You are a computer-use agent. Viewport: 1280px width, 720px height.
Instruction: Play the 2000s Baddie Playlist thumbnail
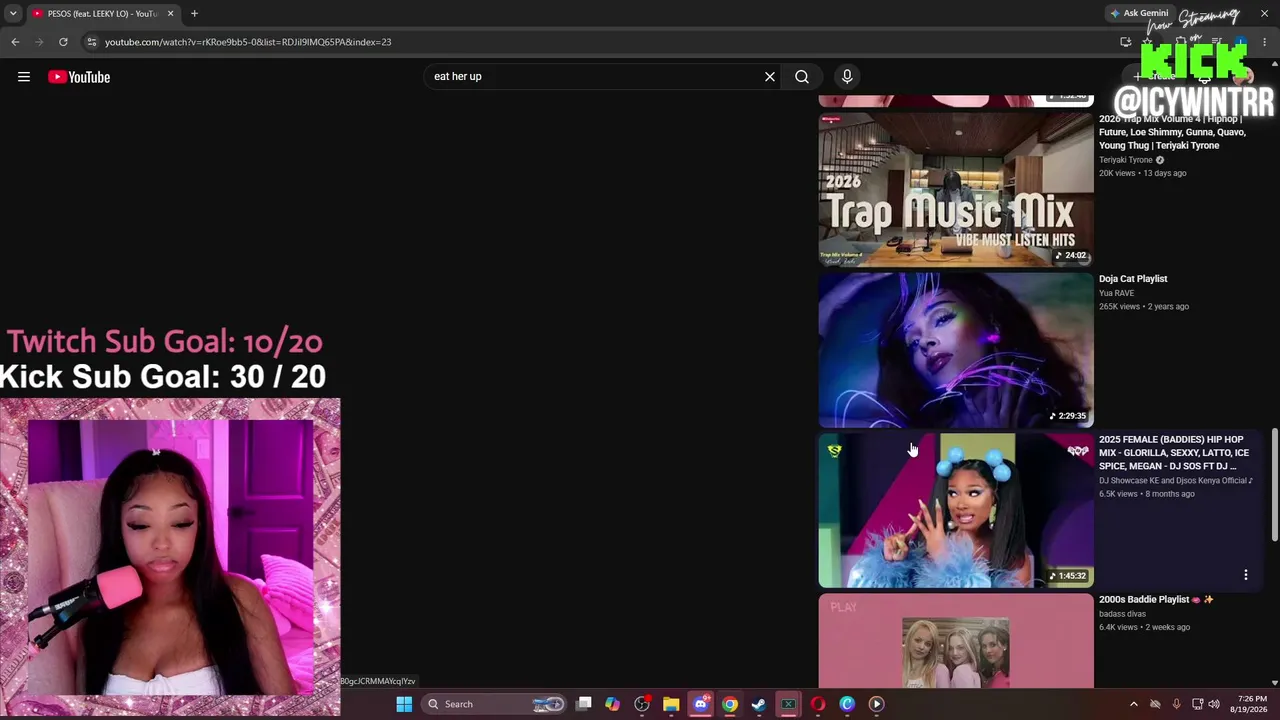click(956, 641)
